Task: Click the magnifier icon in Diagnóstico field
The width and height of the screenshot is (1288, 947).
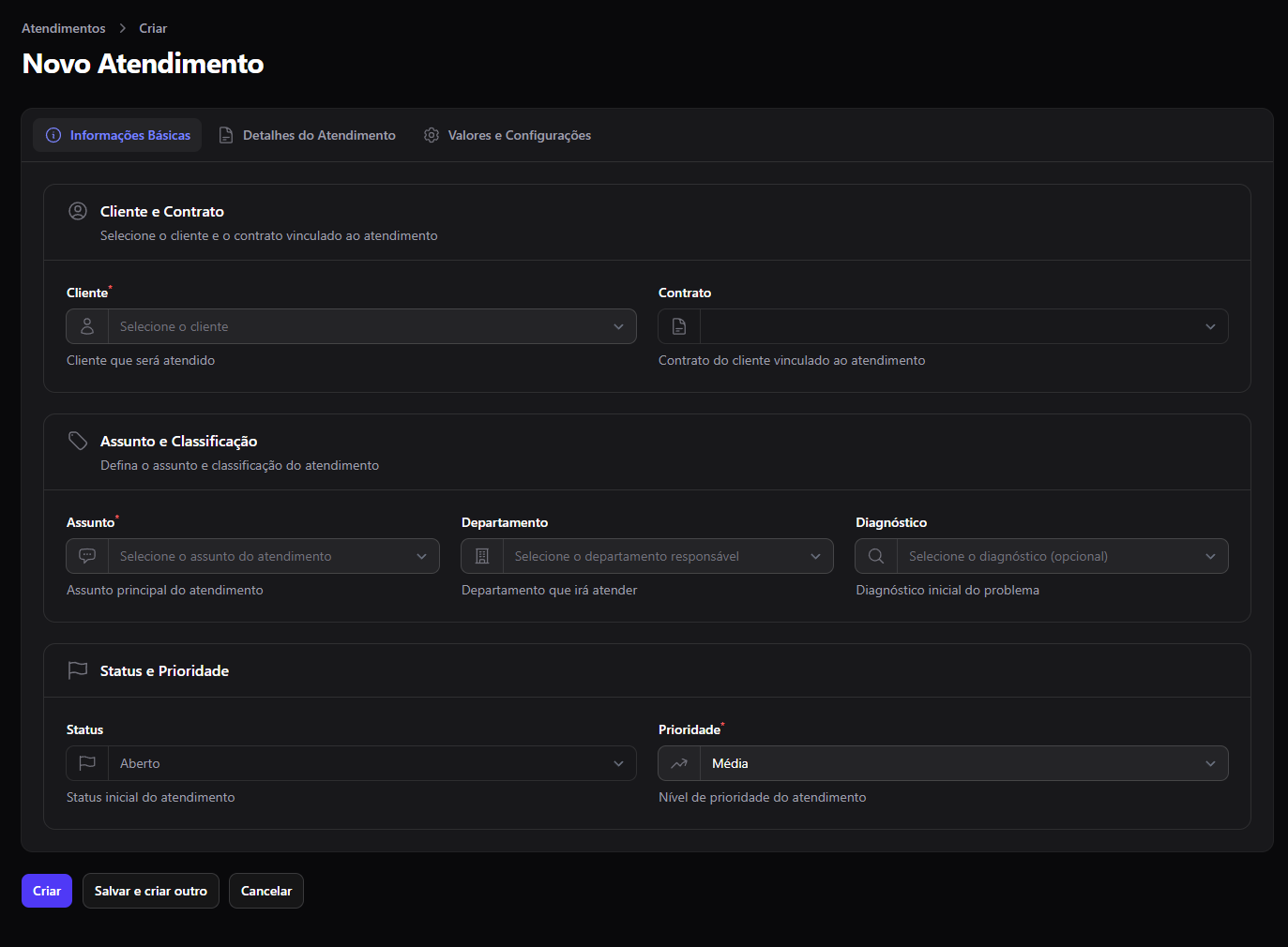Action: point(876,556)
